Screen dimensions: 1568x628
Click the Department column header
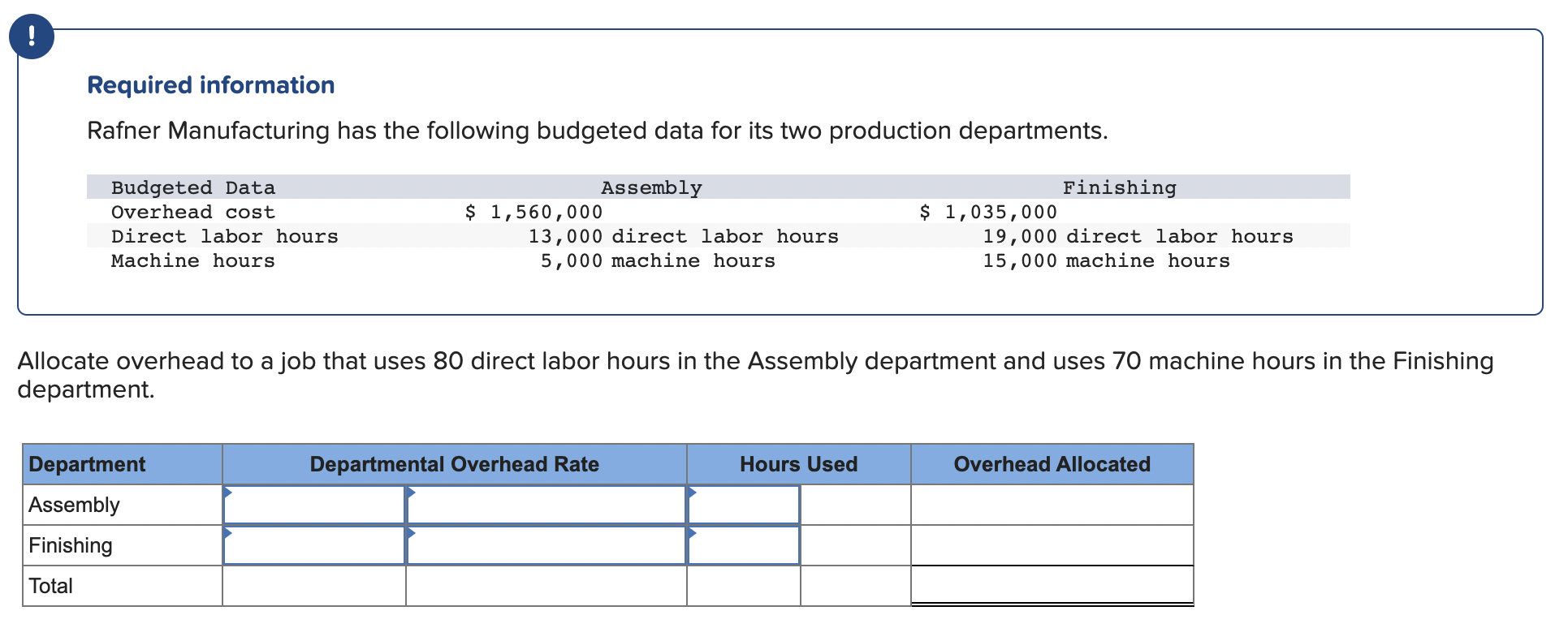[x=123, y=464]
